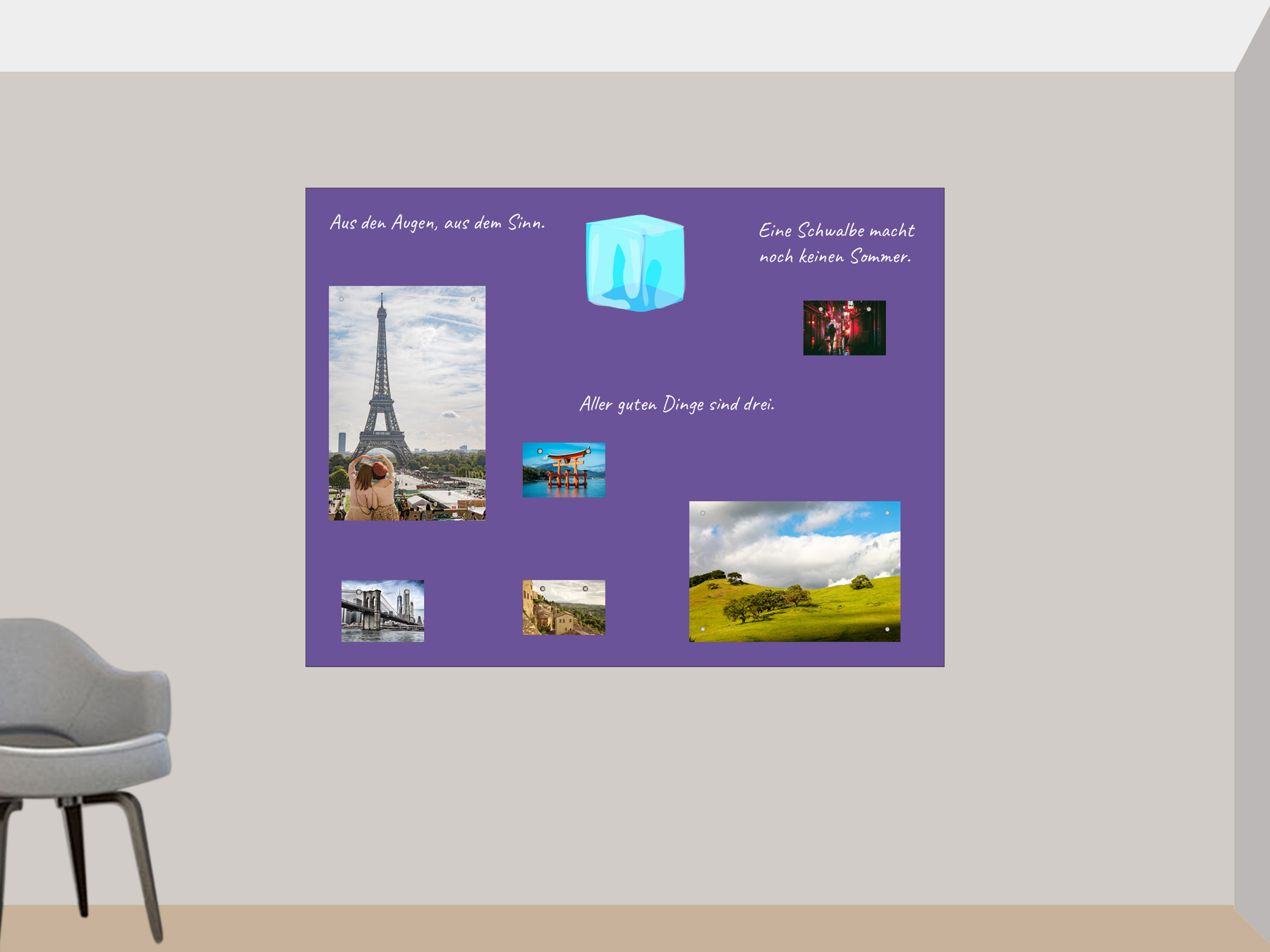Click top-left pin on Eiffel Tower photo
The width and height of the screenshot is (1270, 952).
pos(341,299)
